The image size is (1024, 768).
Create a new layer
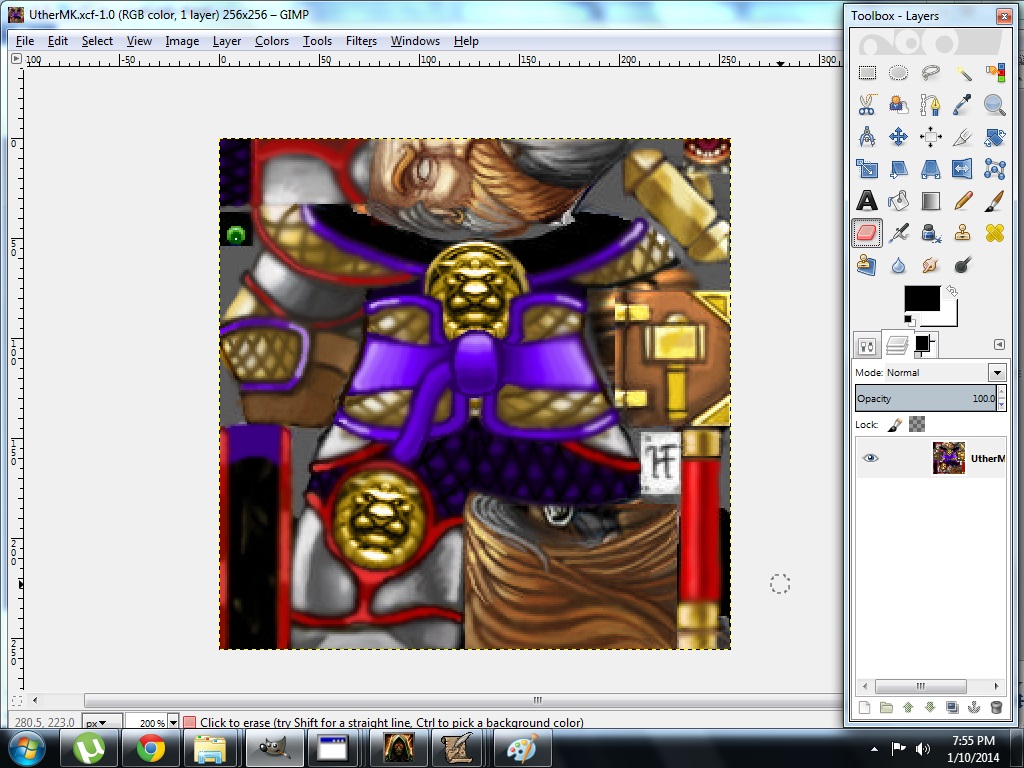click(x=865, y=707)
